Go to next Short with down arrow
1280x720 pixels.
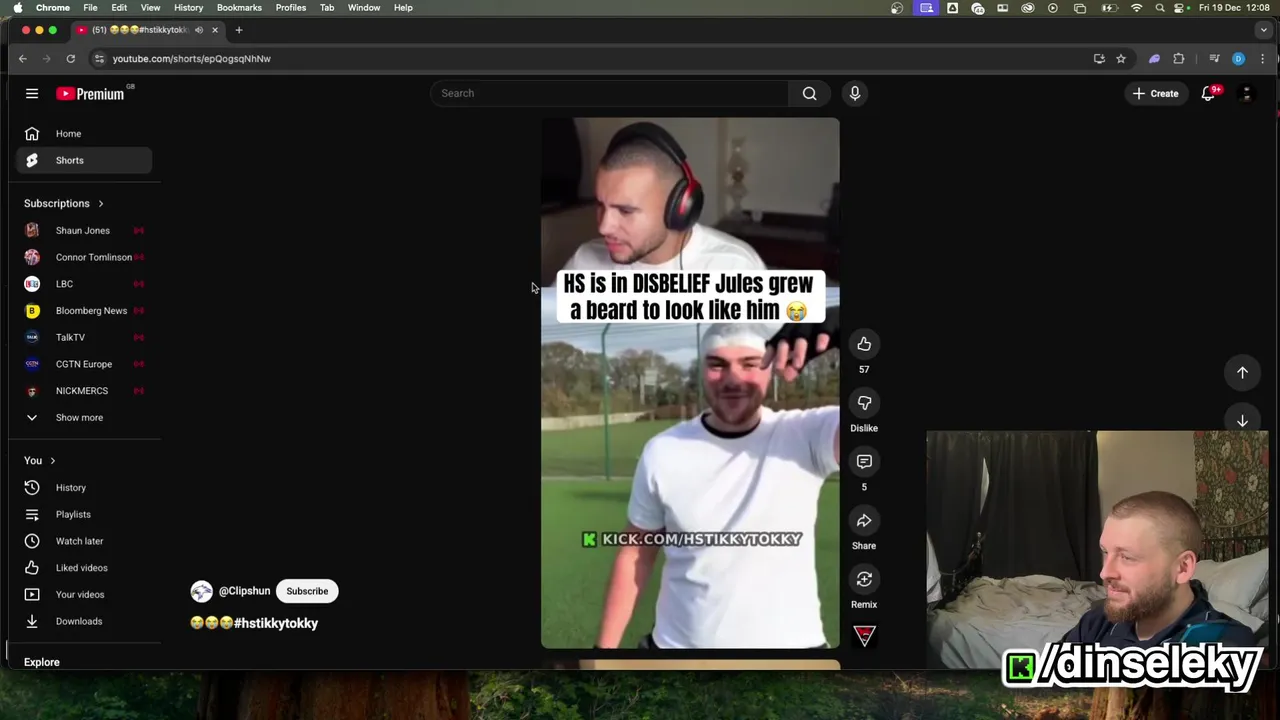pyautogui.click(x=1242, y=421)
